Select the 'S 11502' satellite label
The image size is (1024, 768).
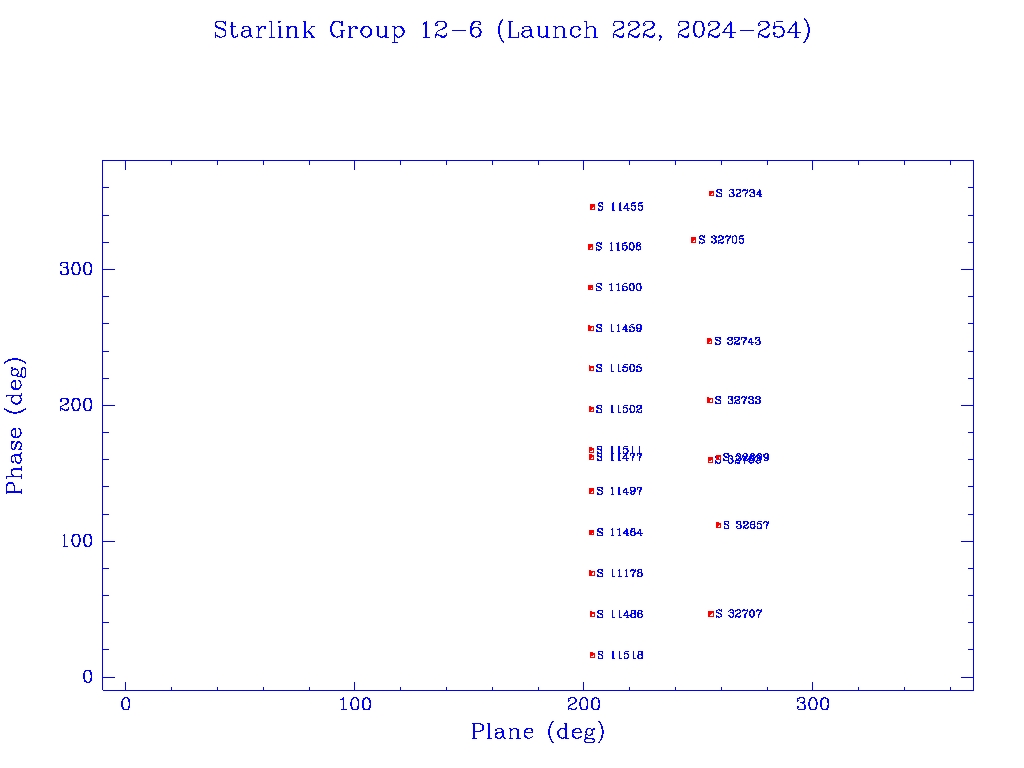coord(619,409)
